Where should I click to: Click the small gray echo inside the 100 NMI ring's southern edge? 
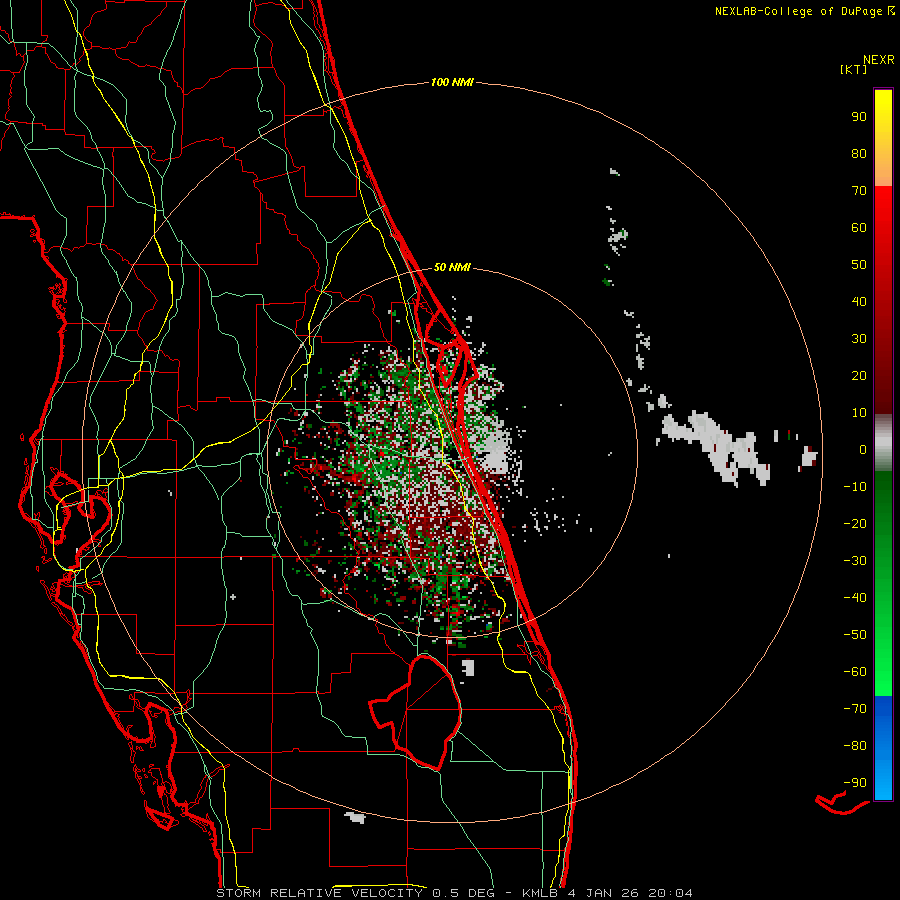355,817
